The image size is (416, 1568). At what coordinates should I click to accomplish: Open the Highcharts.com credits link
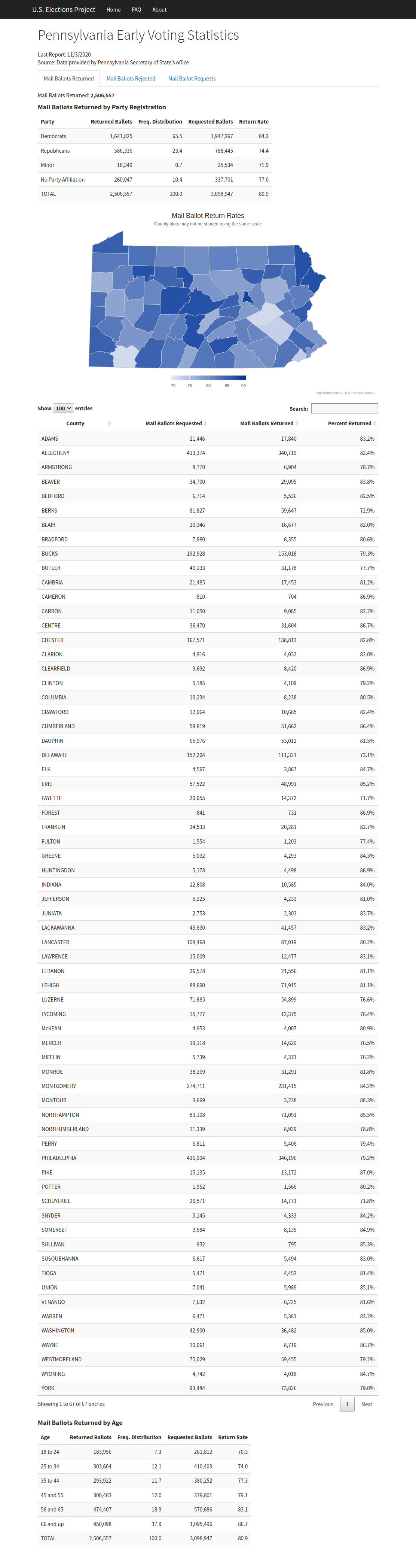[x=345, y=393]
